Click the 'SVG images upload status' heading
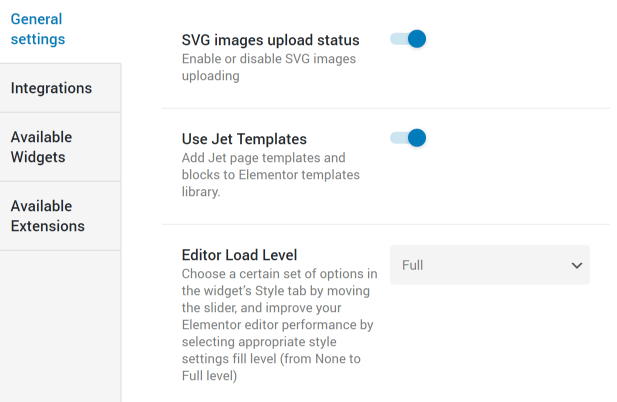The image size is (617, 402). [270, 40]
